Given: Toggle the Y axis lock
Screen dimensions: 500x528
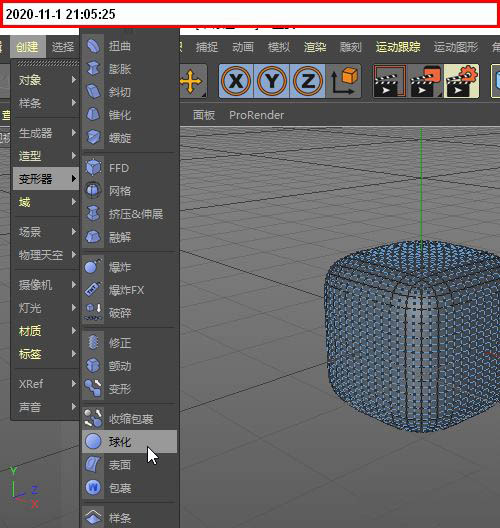Looking at the screenshot, I should tap(271, 81).
